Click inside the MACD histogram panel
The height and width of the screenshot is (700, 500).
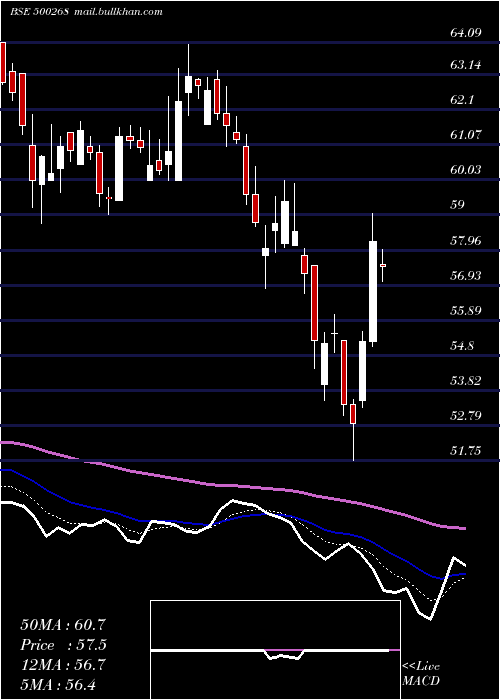pos(275,650)
